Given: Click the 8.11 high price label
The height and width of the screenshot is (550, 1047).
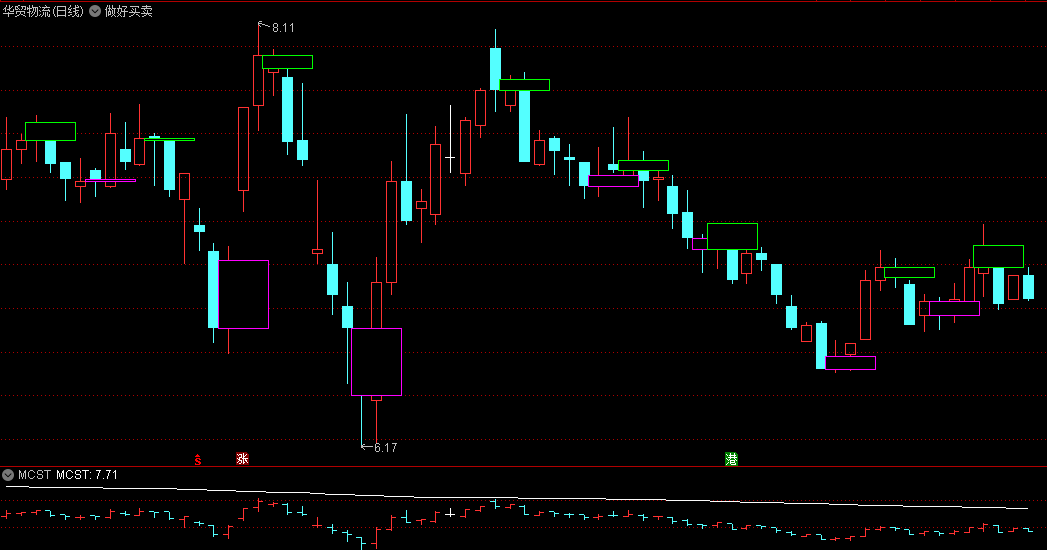Looking at the screenshot, I should 283,28.
